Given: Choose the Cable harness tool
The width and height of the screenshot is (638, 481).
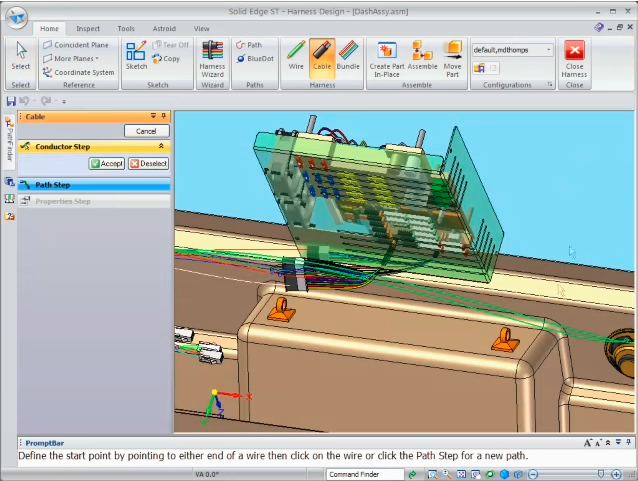Looking at the screenshot, I should click(x=322, y=59).
